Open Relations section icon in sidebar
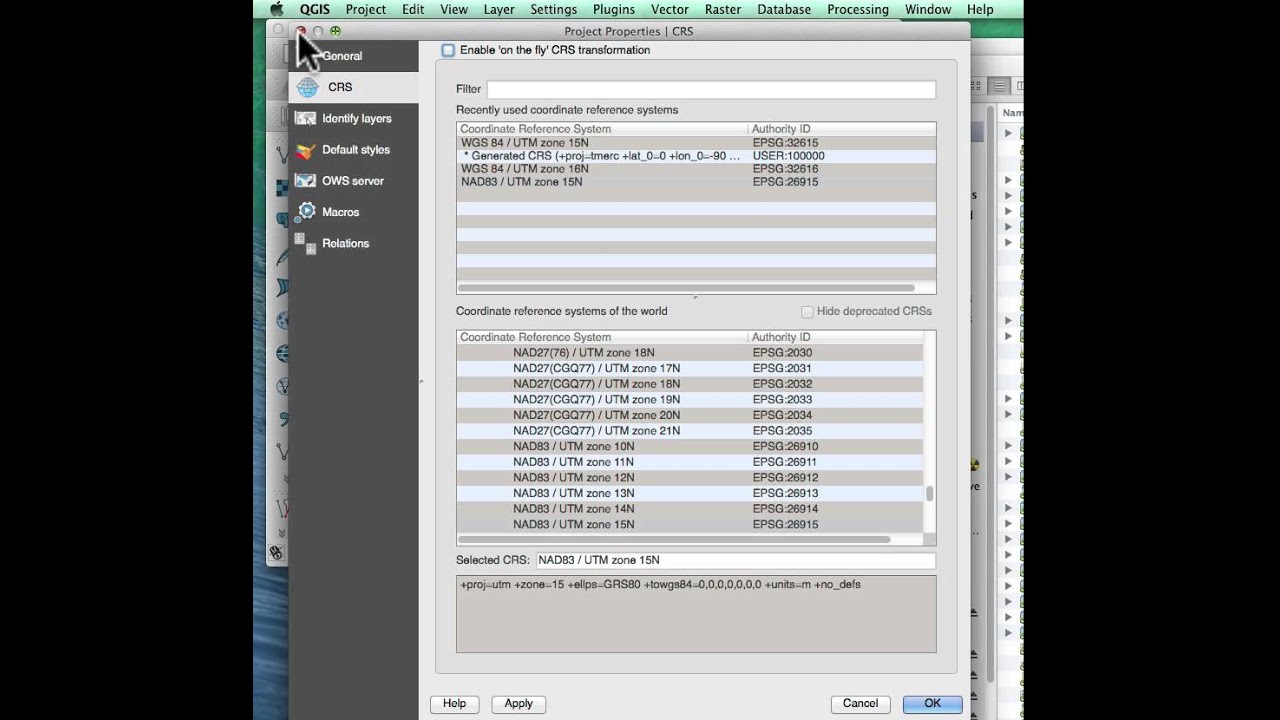The height and width of the screenshot is (720, 1280). click(x=306, y=243)
